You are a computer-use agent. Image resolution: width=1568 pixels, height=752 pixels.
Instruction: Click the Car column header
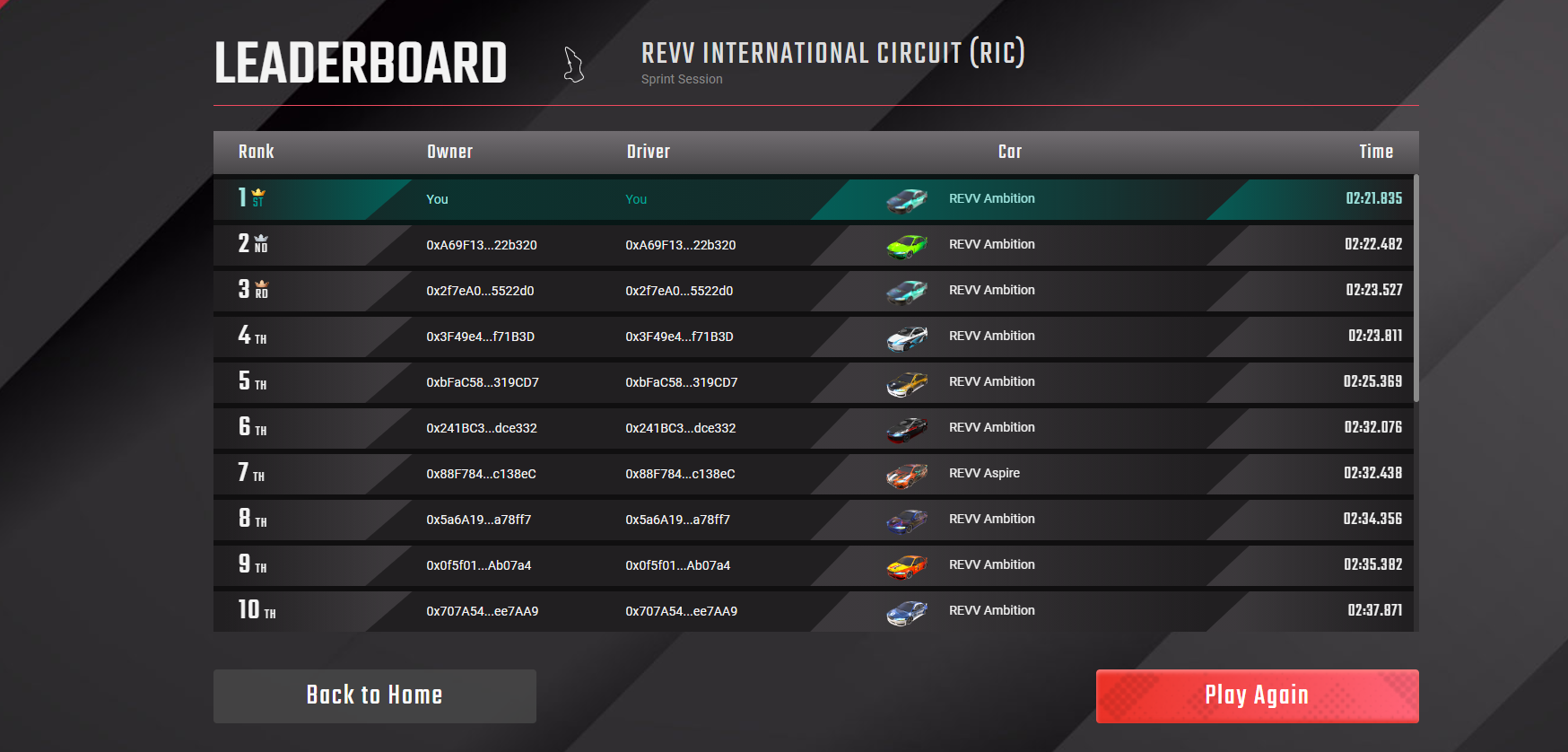tap(1010, 152)
